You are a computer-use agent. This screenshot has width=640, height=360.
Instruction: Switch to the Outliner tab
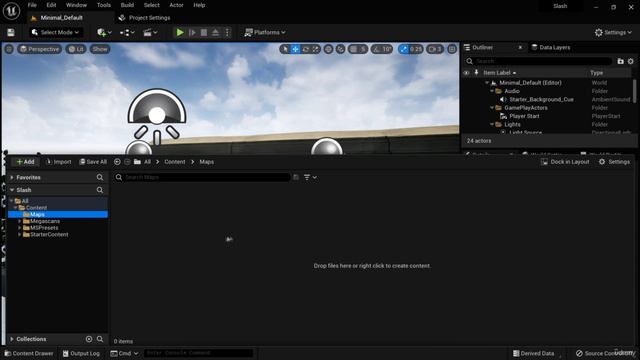(x=482, y=47)
